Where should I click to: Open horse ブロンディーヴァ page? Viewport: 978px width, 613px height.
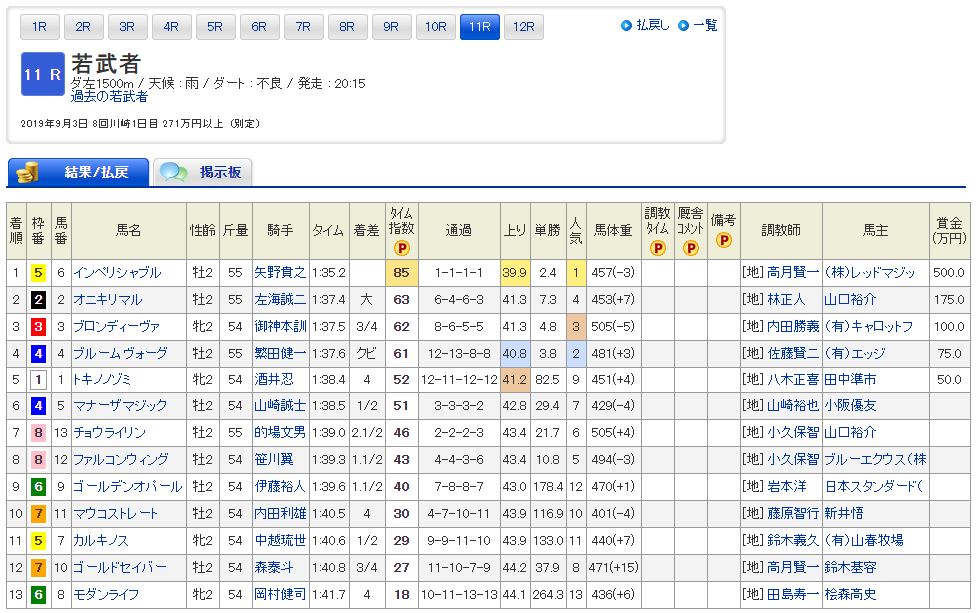(116, 326)
